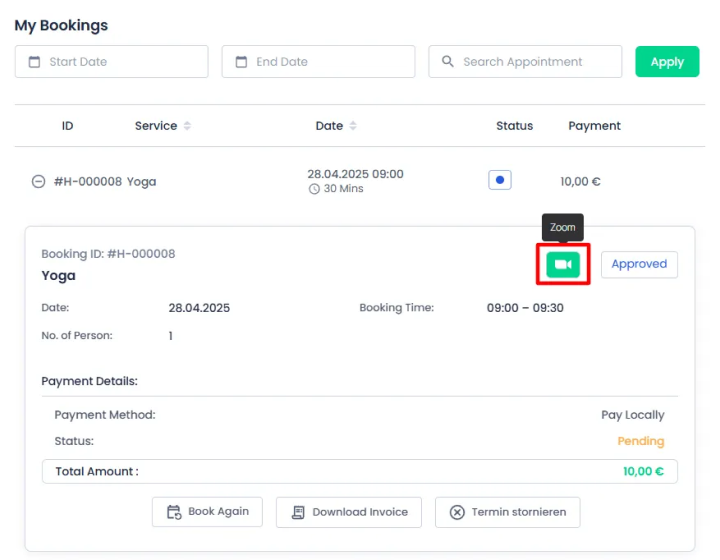This screenshot has width=720, height=560.
Task: Book the Yoga appointment again
Action: click(208, 512)
